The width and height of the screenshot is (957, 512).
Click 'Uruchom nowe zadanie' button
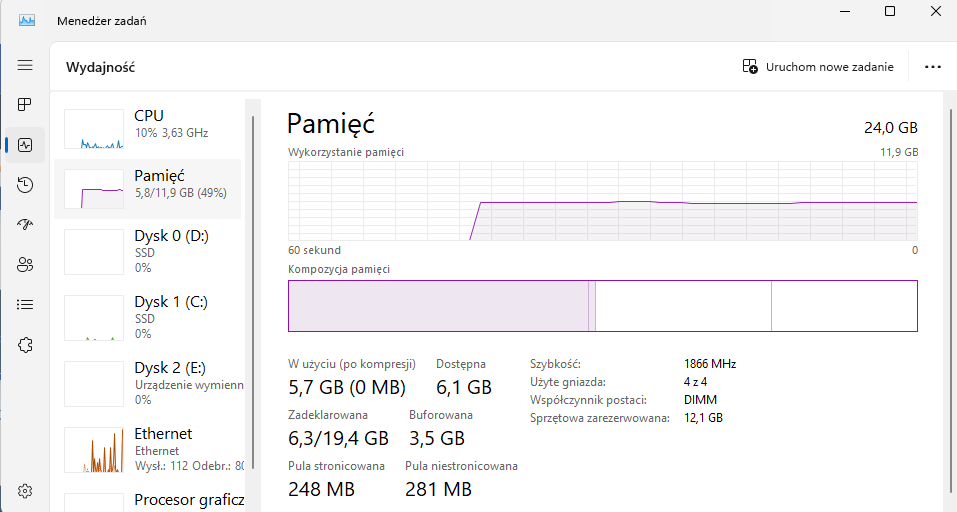tap(818, 67)
